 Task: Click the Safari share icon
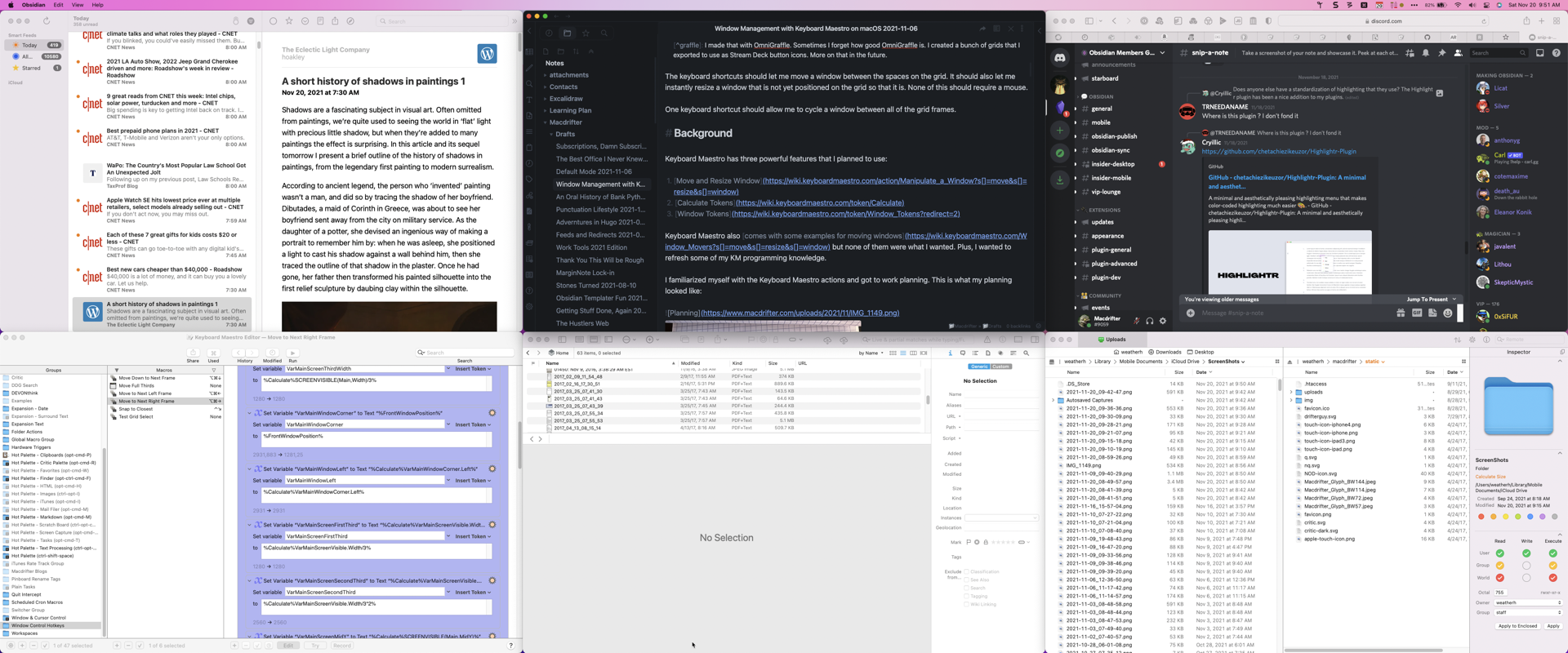(1527, 21)
